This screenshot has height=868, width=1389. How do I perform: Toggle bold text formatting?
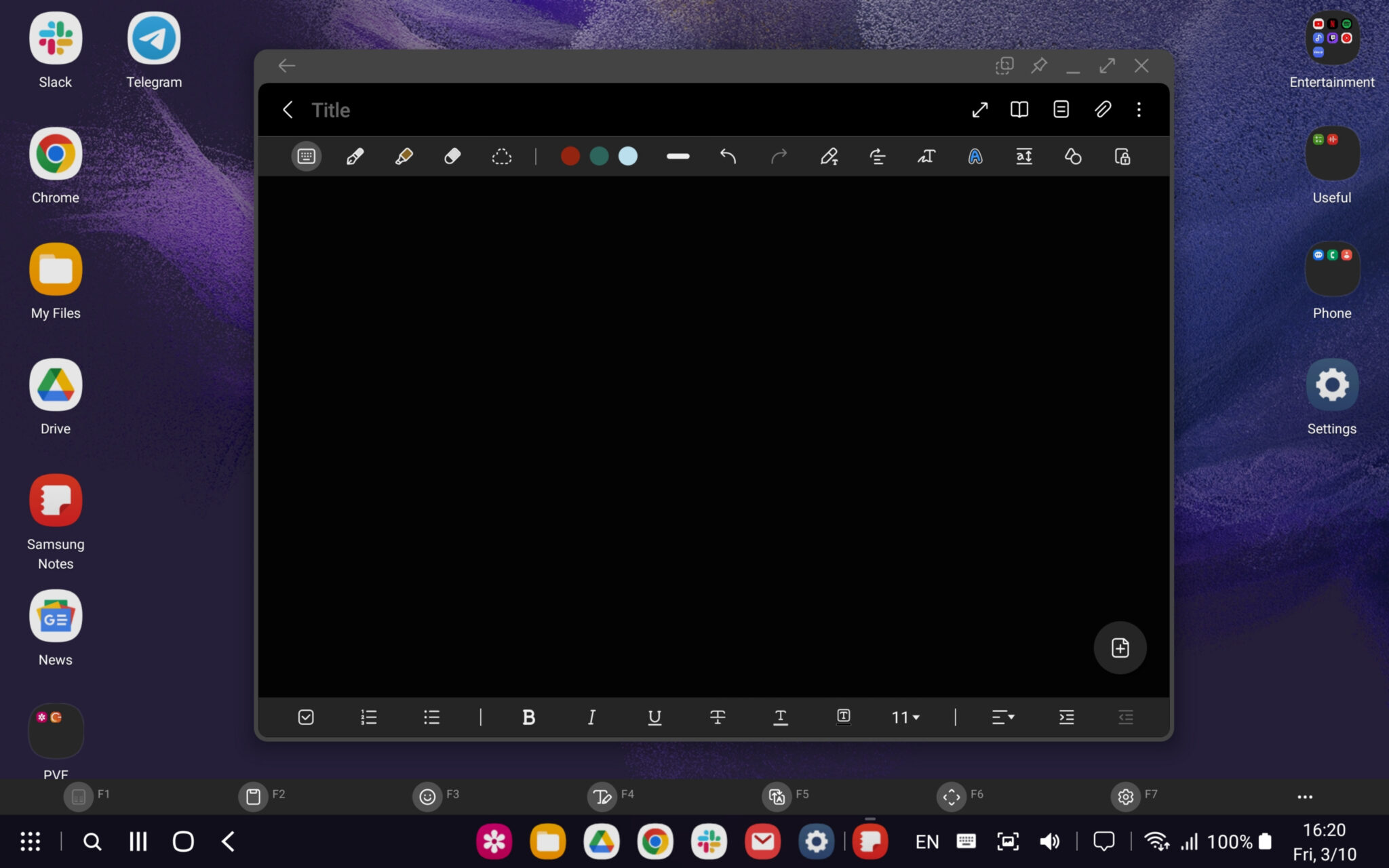[528, 717]
